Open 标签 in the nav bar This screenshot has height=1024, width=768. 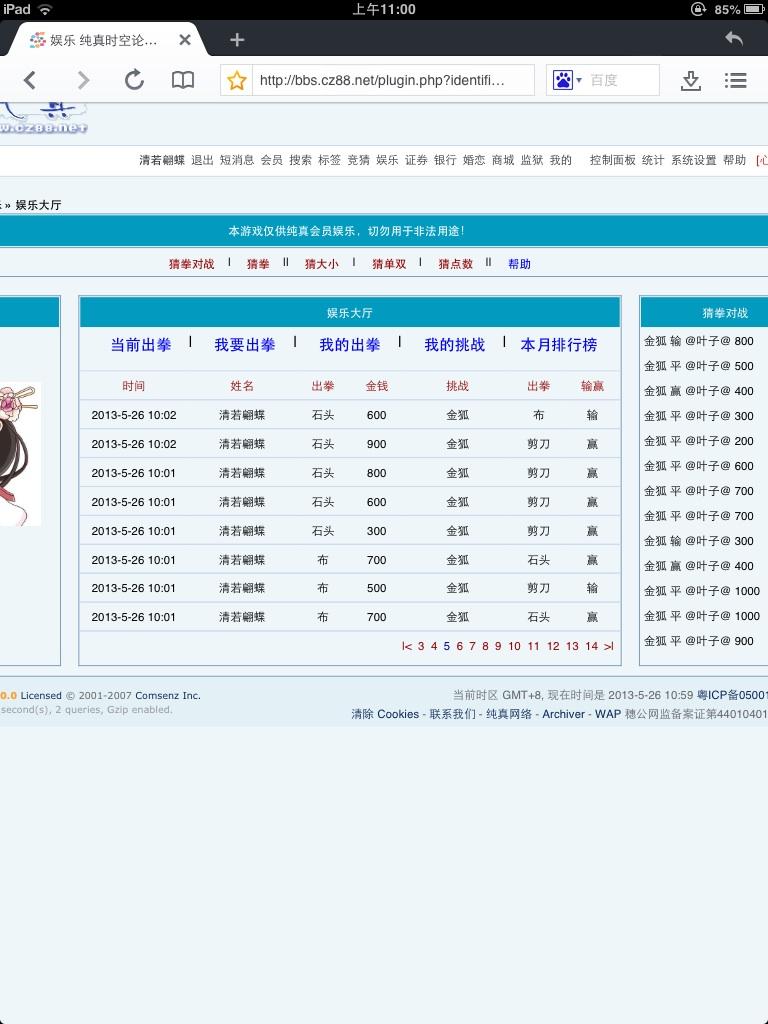pos(329,160)
